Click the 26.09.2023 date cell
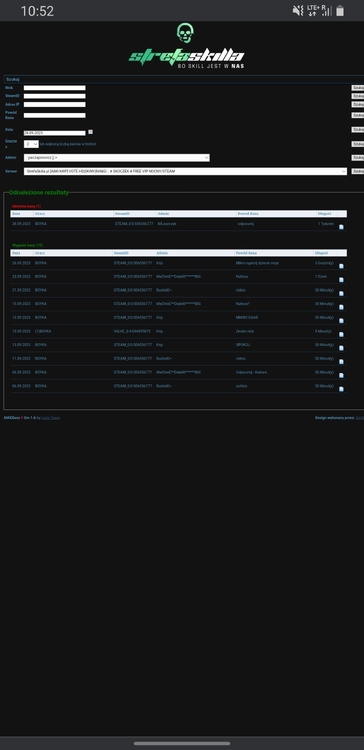This screenshot has width=364, height=750. 21,263
